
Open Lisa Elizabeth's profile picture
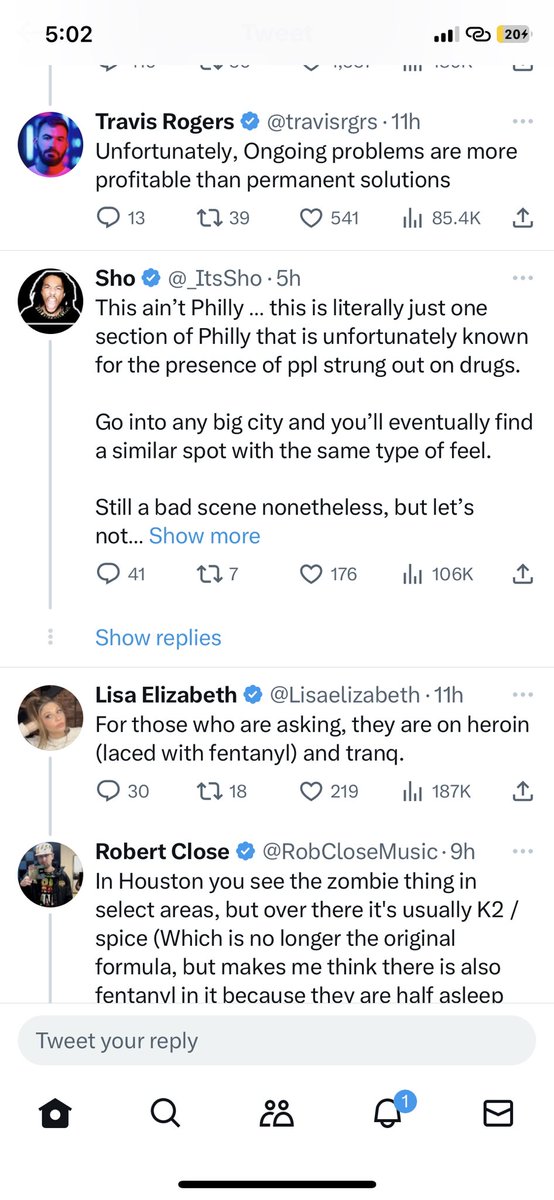(50, 718)
